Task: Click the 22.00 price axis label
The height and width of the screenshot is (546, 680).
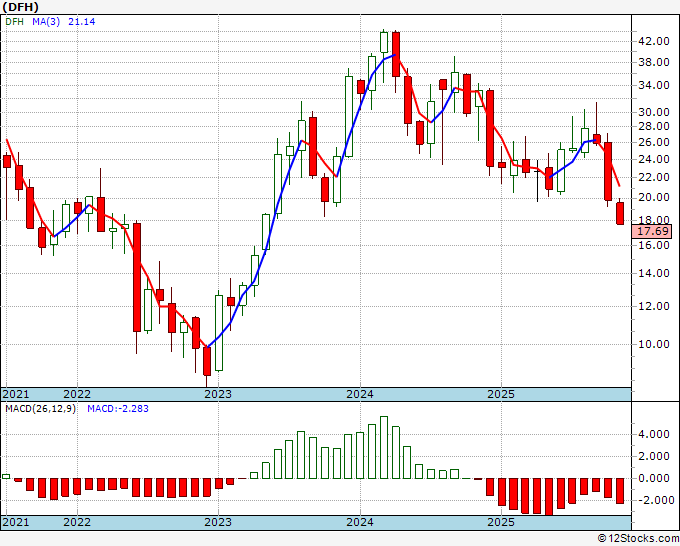Action: [654, 177]
